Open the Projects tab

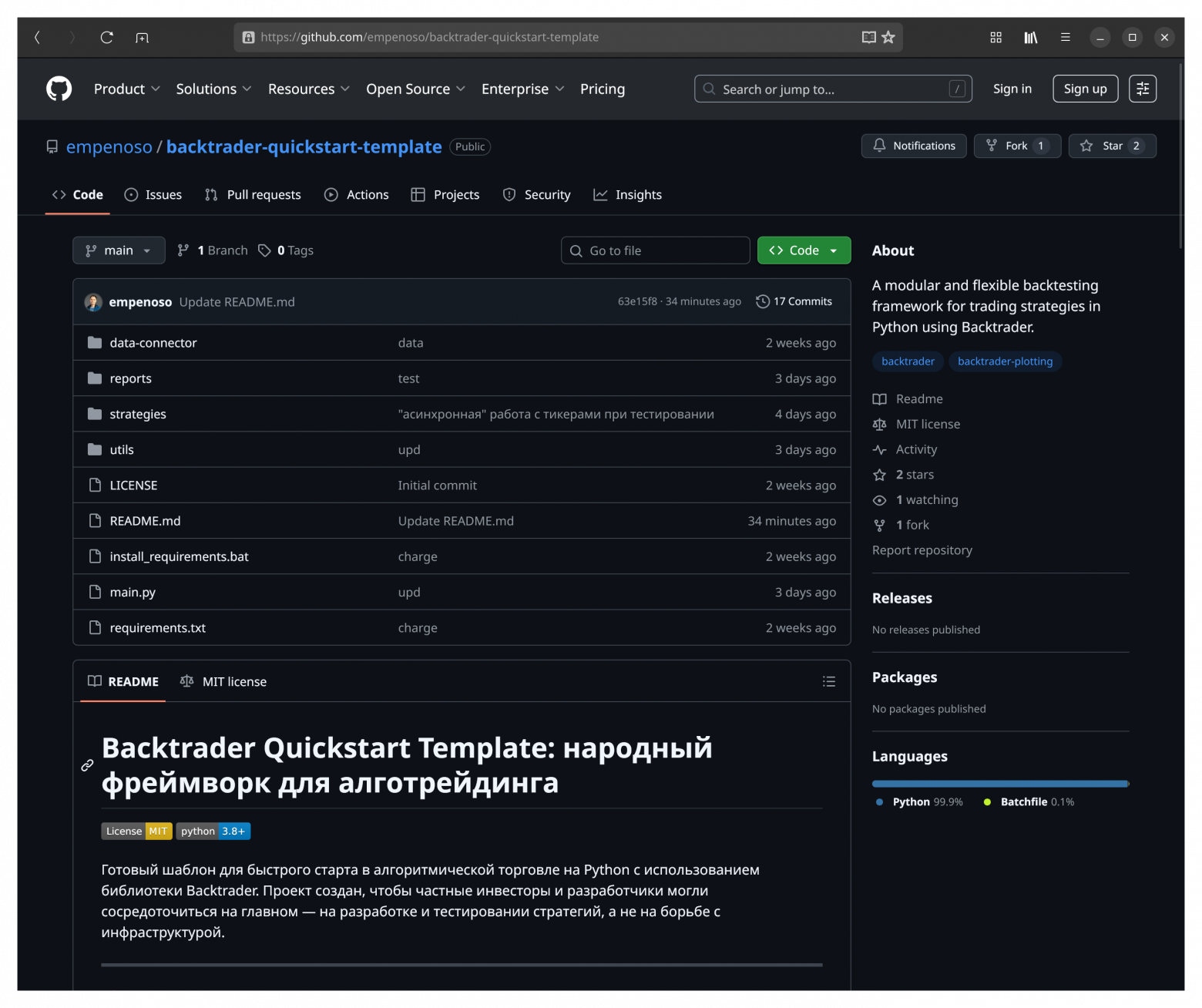(445, 195)
